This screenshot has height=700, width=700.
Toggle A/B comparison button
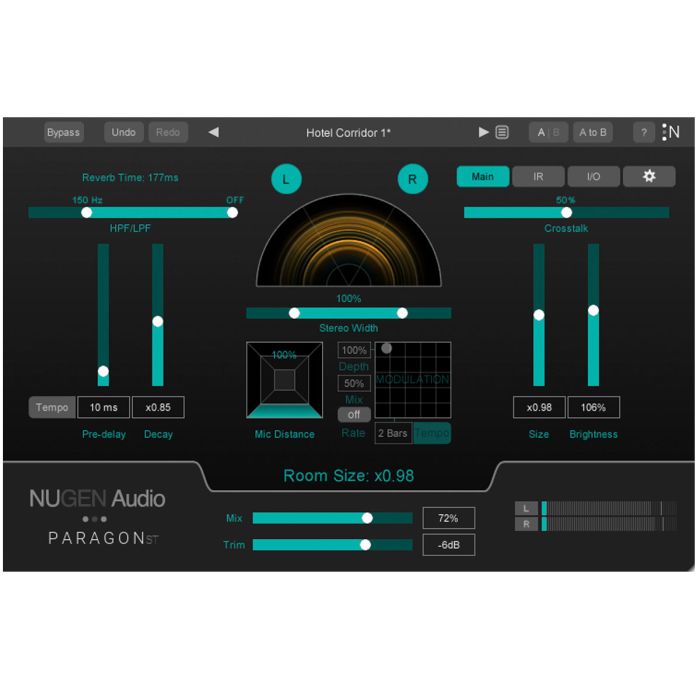[548, 133]
